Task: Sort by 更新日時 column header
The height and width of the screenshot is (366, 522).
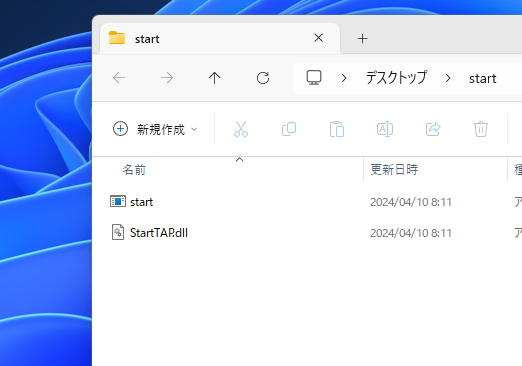Action: (x=394, y=170)
